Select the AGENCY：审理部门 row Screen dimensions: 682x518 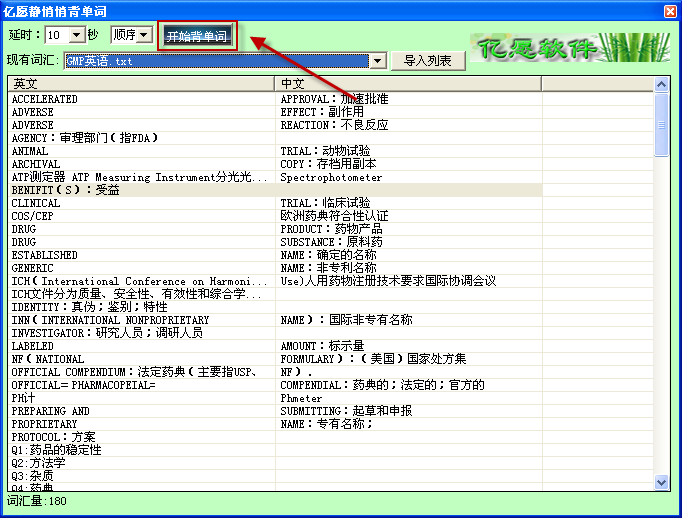click(276, 138)
